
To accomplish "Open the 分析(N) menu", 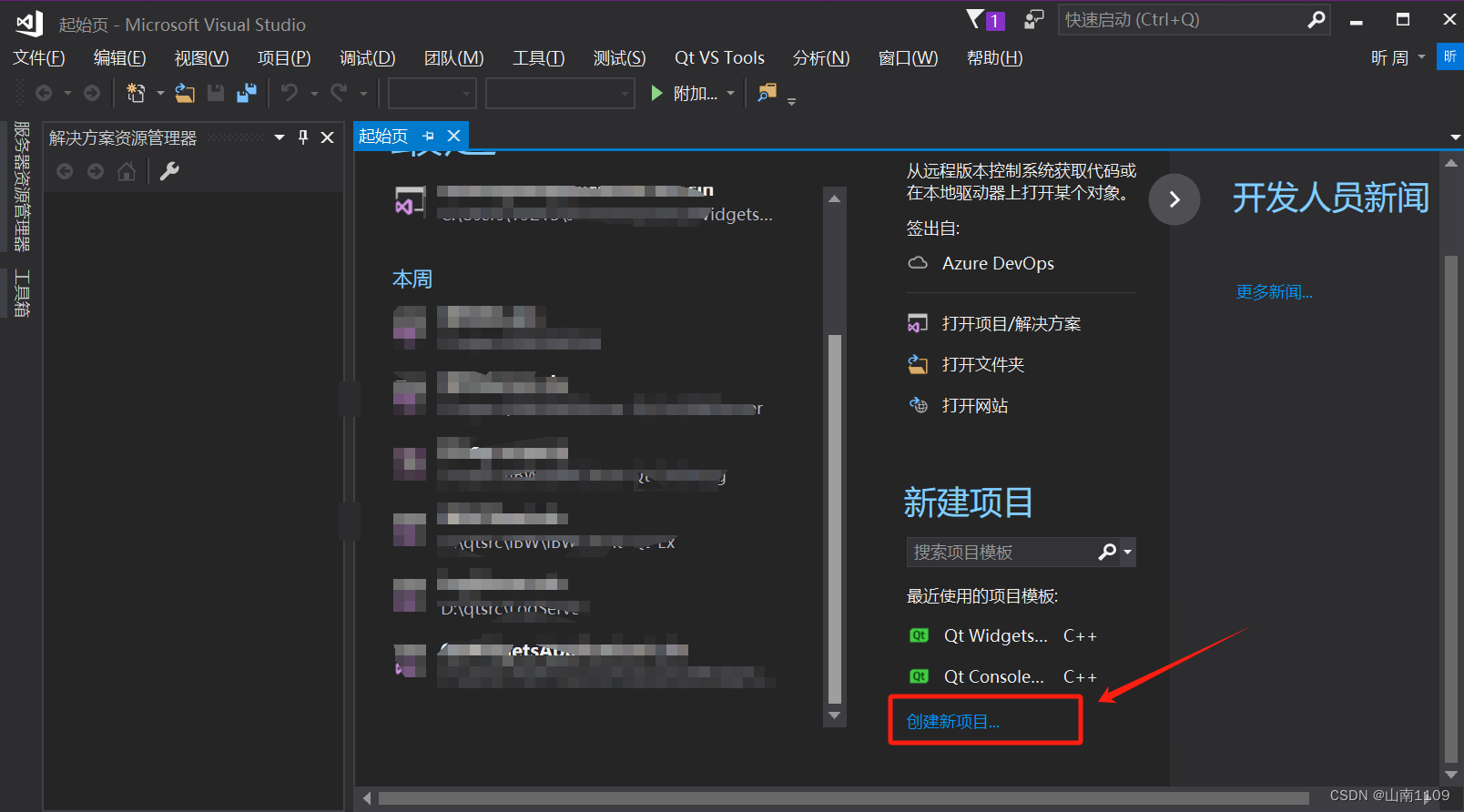I will [x=821, y=57].
